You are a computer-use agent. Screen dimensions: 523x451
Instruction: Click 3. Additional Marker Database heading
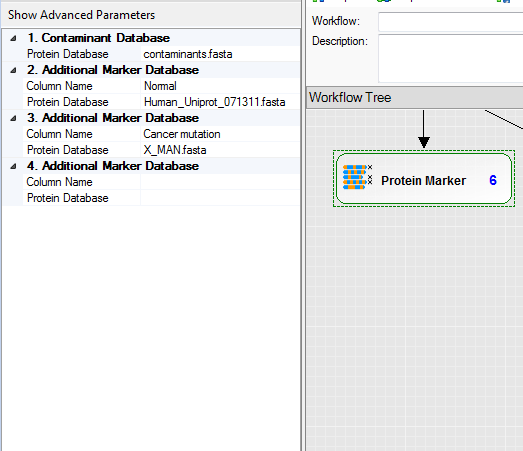point(113,118)
